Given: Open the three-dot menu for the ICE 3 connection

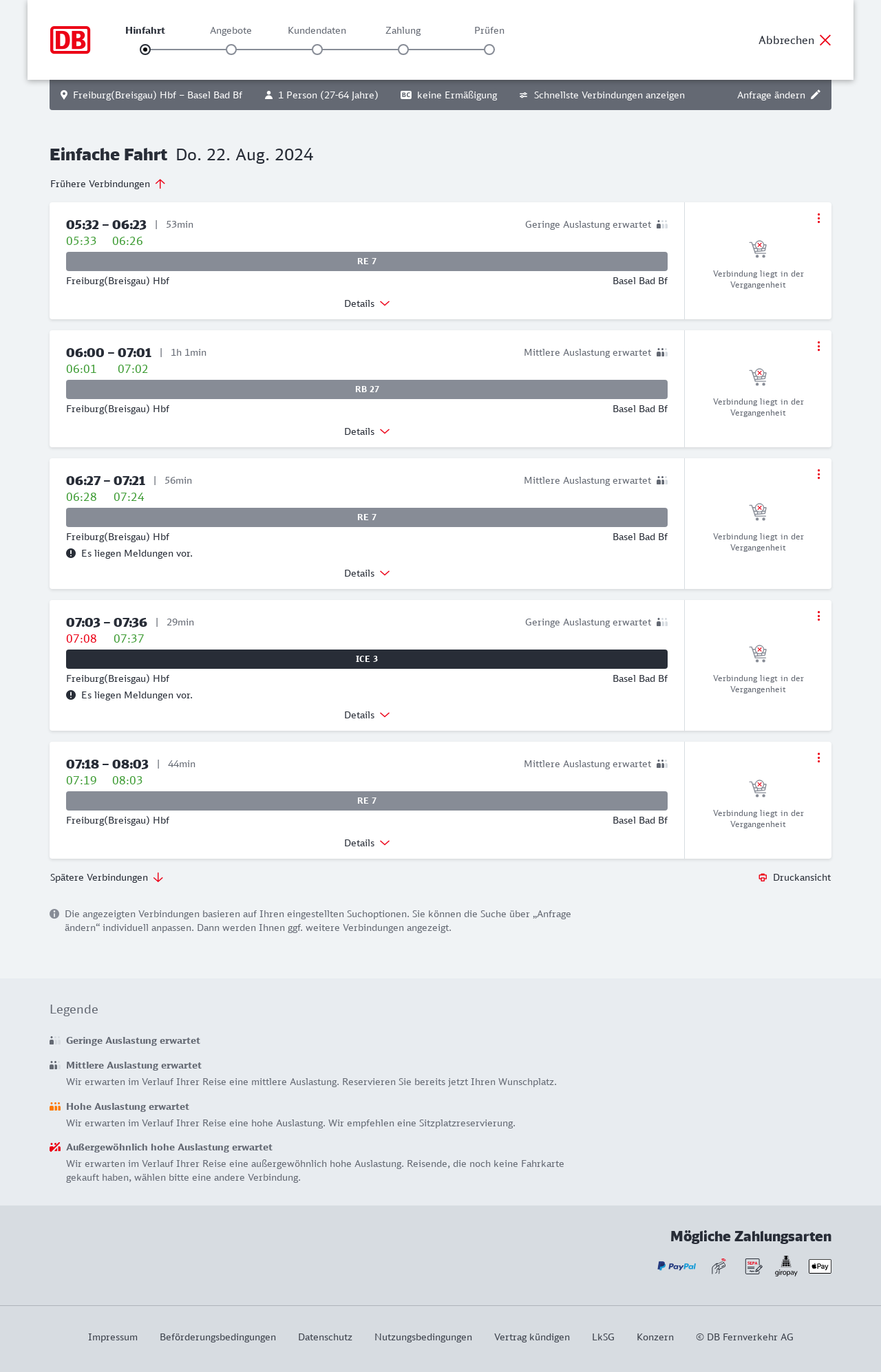Looking at the screenshot, I should tap(818, 616).
